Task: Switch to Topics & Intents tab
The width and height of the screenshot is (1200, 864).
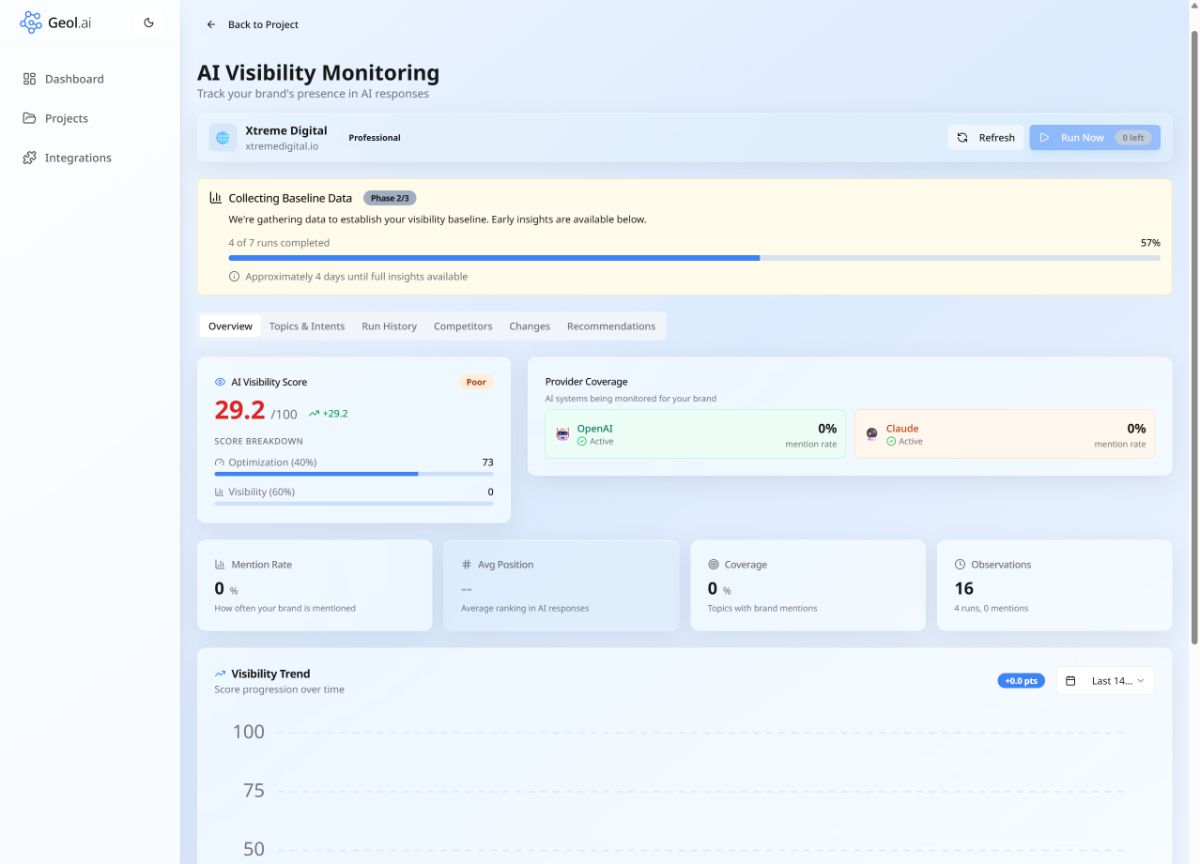Action: [x=307, y=327]
